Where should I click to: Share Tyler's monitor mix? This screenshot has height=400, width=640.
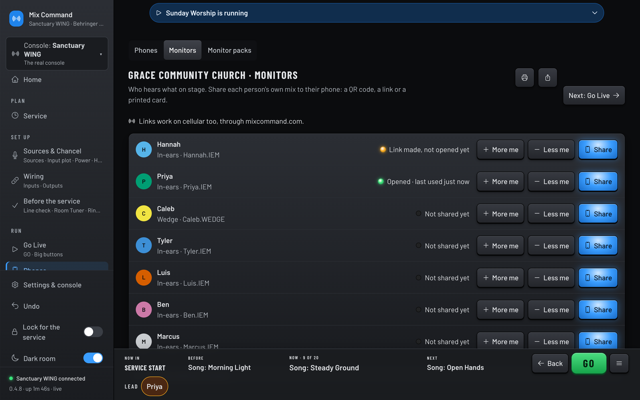coord(598,245)
